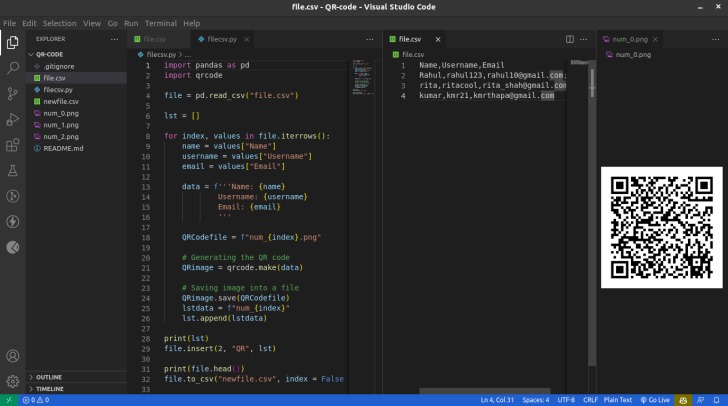Switch to the file.csv tab in left group

(x=159, y=39)
